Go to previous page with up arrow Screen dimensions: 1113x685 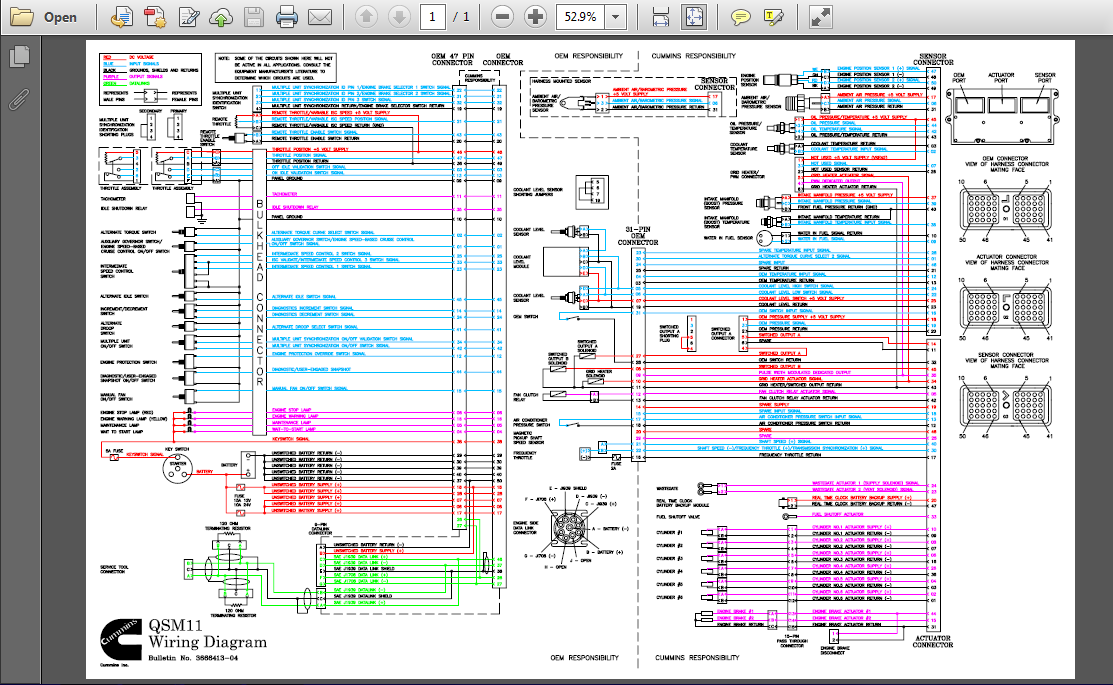[x=366, y=16]
